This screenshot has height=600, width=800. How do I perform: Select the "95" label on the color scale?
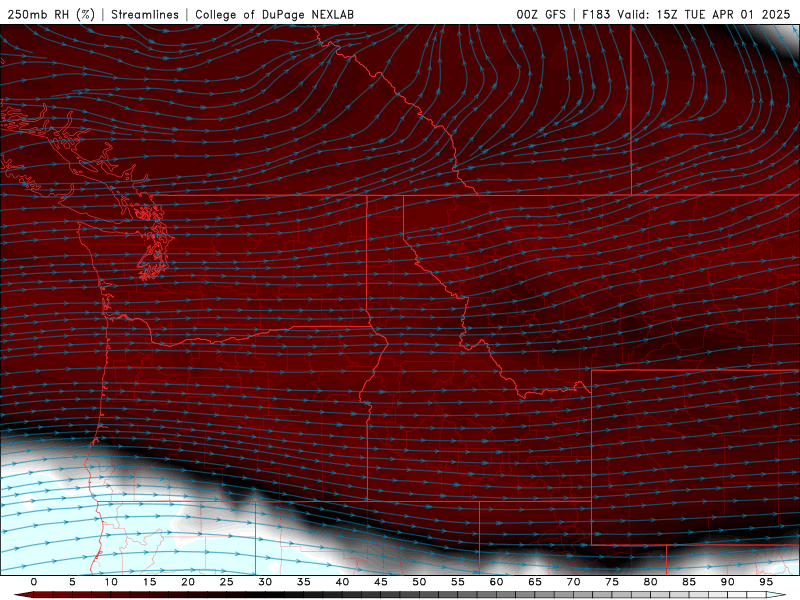coord(766,582)
